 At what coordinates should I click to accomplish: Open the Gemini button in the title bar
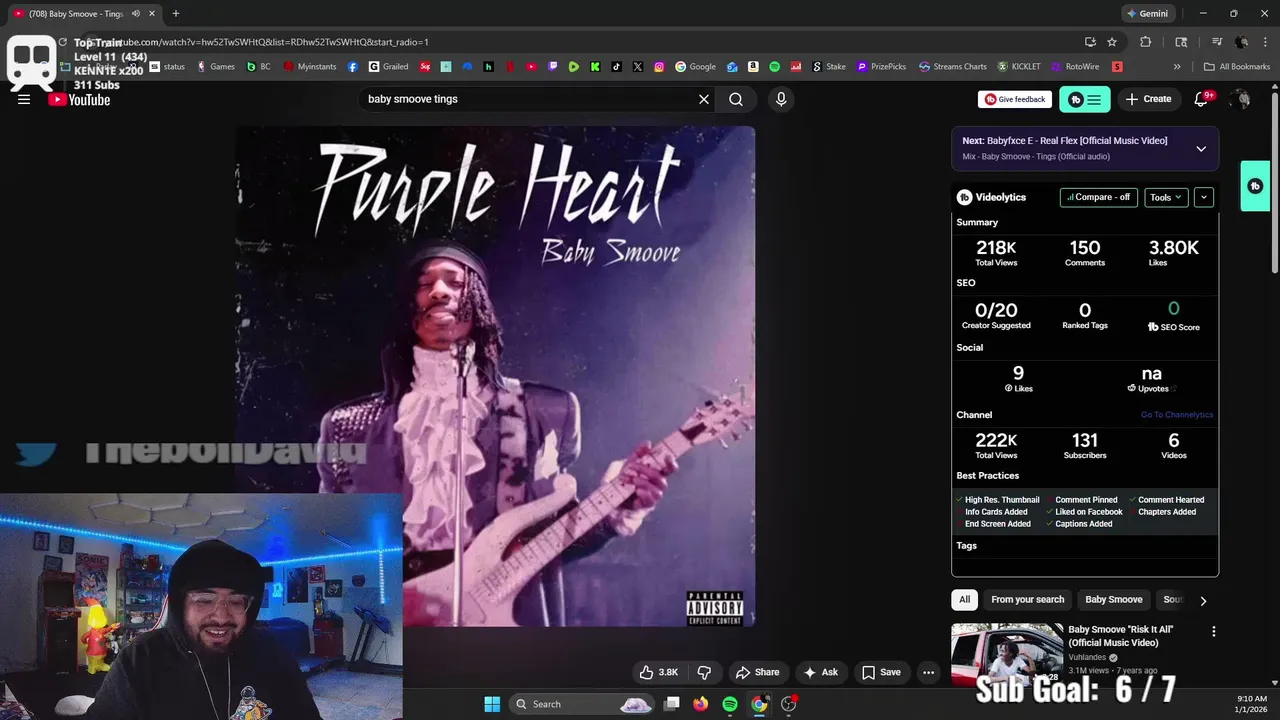(1147, 14)
